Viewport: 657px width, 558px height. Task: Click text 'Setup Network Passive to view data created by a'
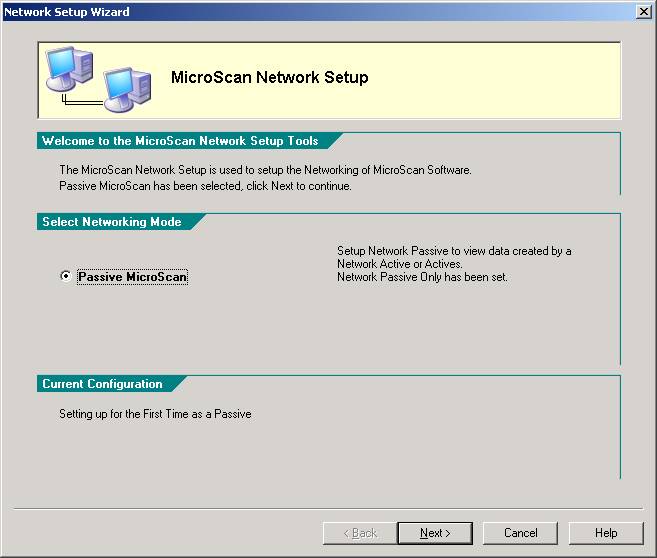454,251
